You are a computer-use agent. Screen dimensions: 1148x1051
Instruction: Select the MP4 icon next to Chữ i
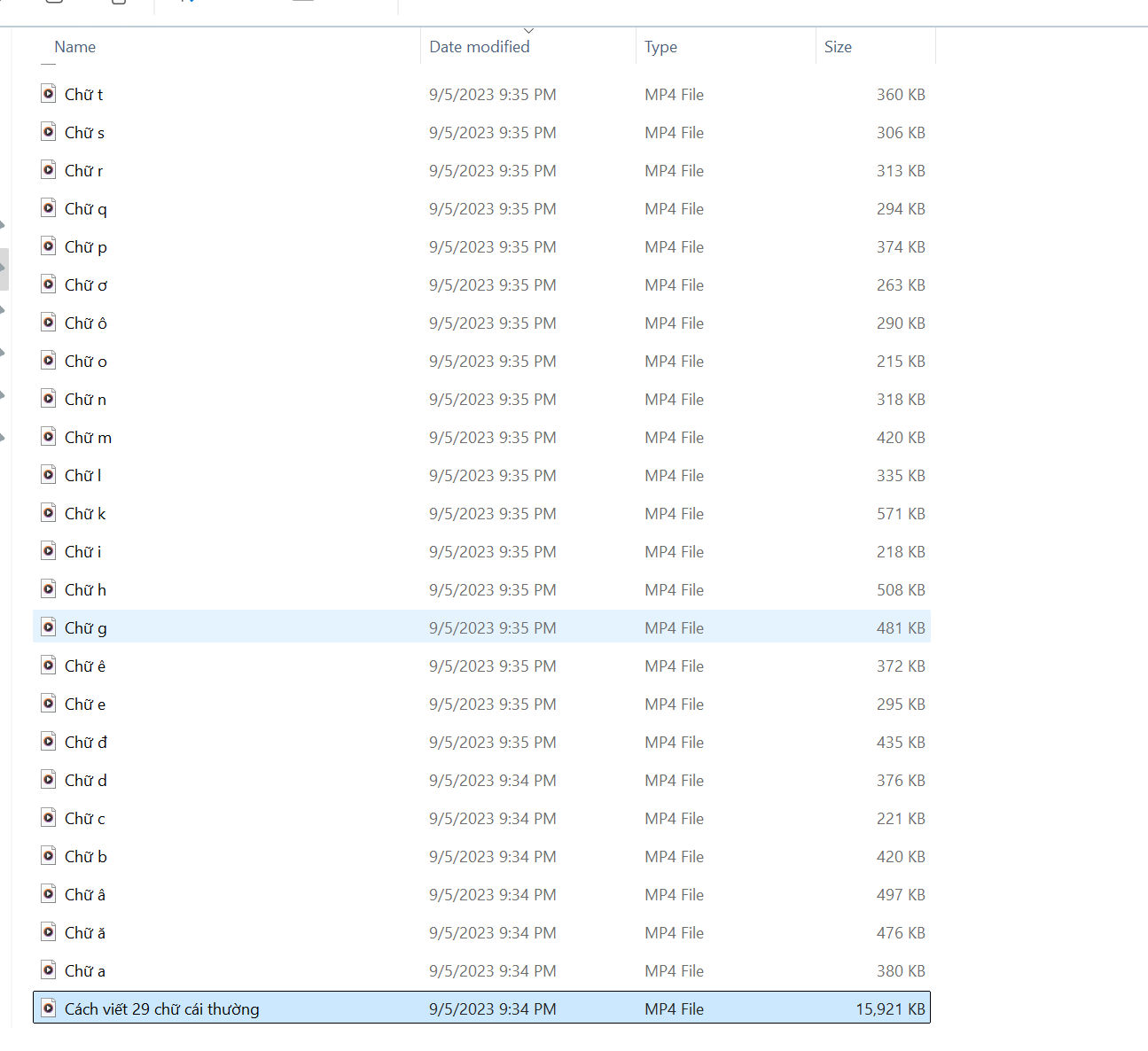pos(49,550)
